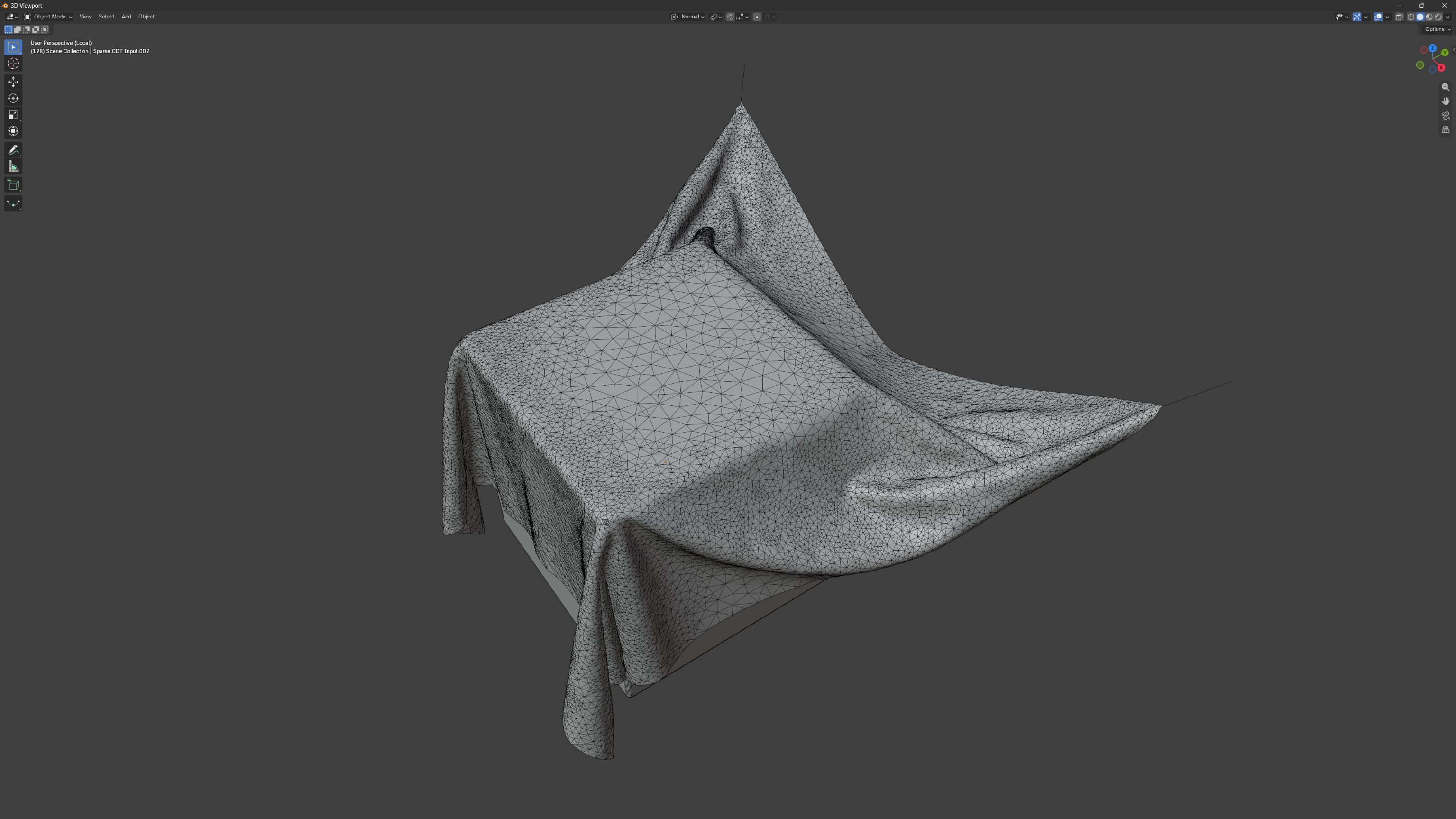Click the Z axis on navigation gizmo
Screen dimensions: 1456x819
(1432, 48)
